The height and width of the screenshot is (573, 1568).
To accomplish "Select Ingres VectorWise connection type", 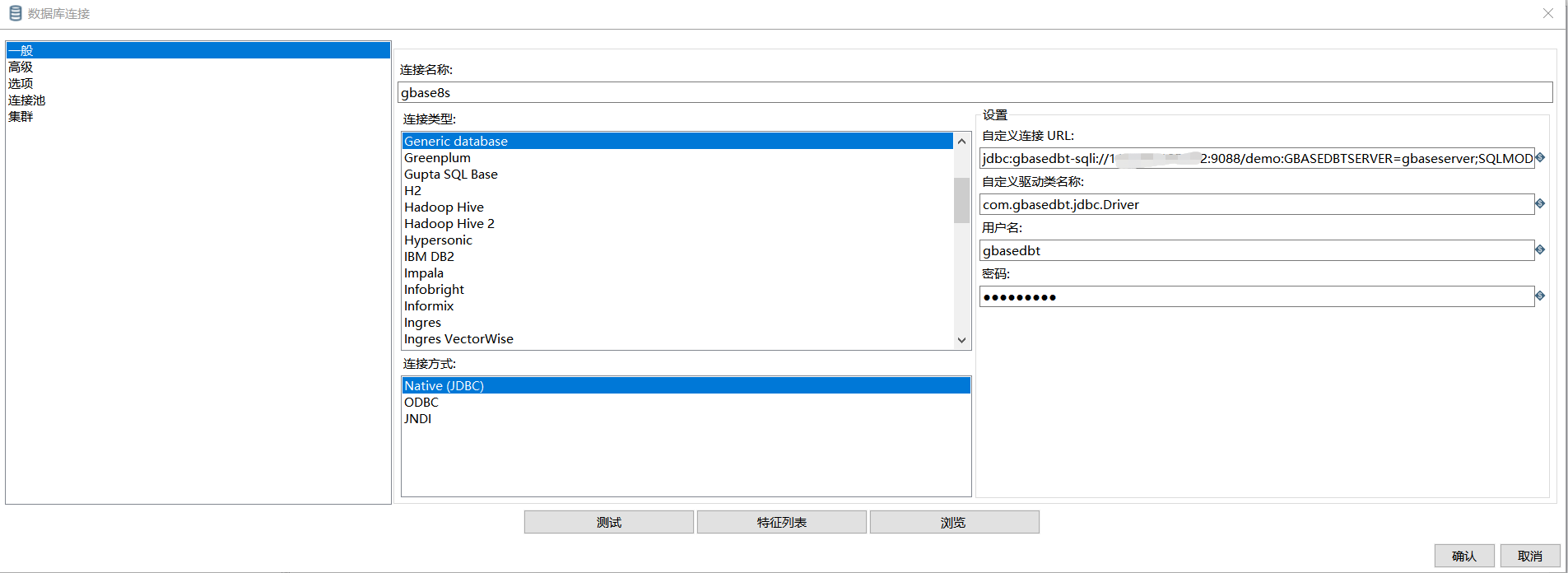I will [x=677, y=338].
